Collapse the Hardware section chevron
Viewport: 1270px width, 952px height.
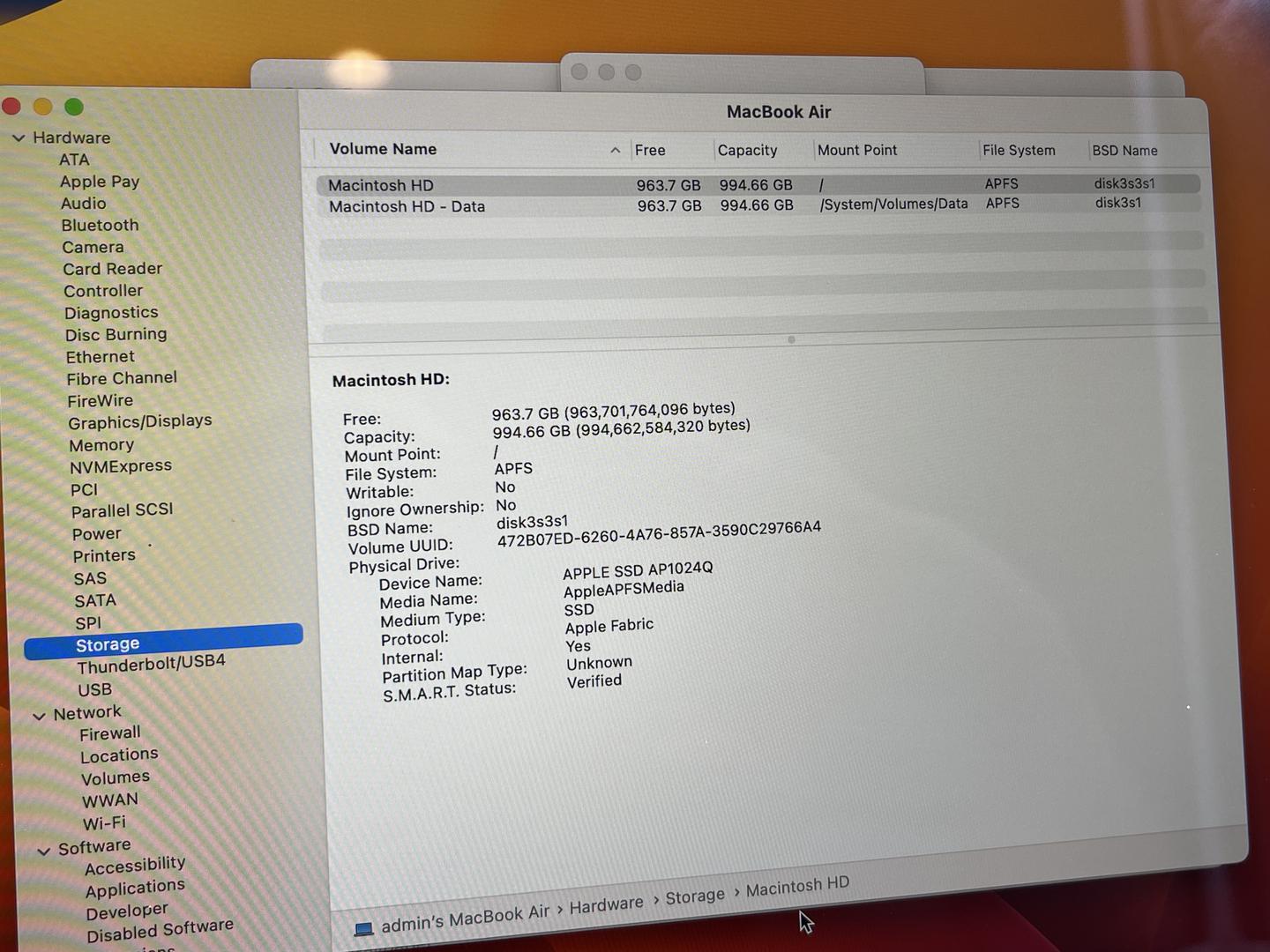point(19,138)
